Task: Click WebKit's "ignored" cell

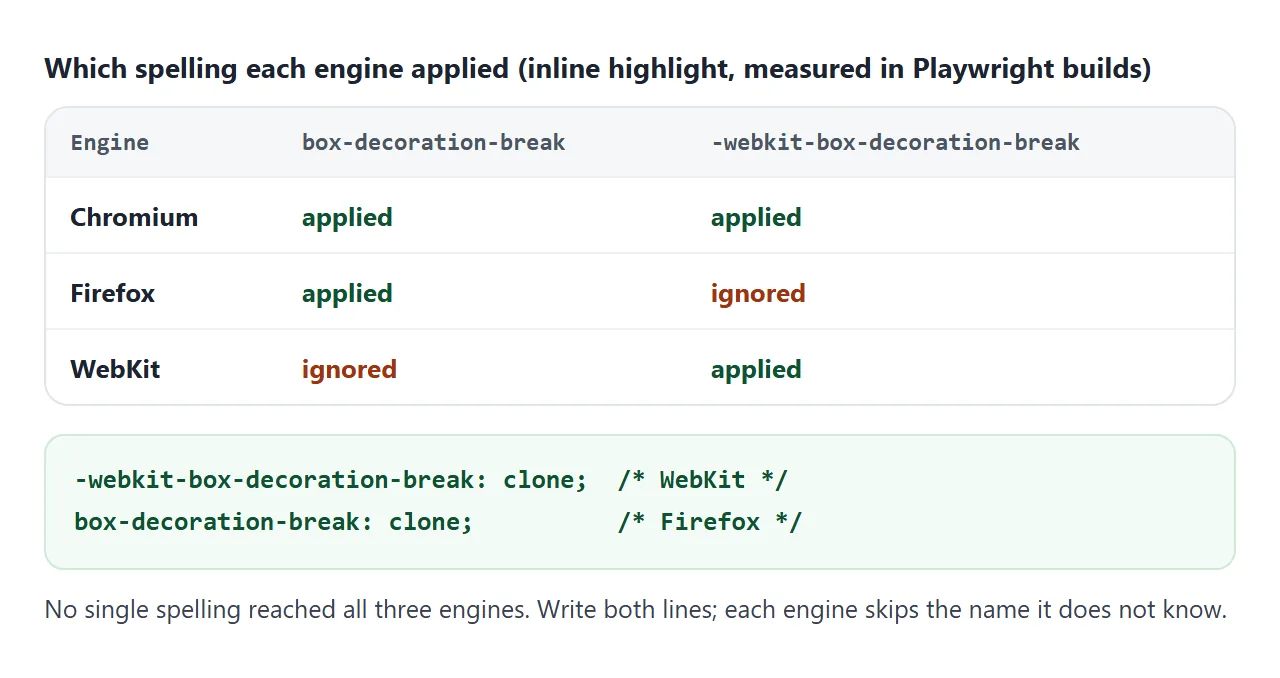Action: (349, 370)
